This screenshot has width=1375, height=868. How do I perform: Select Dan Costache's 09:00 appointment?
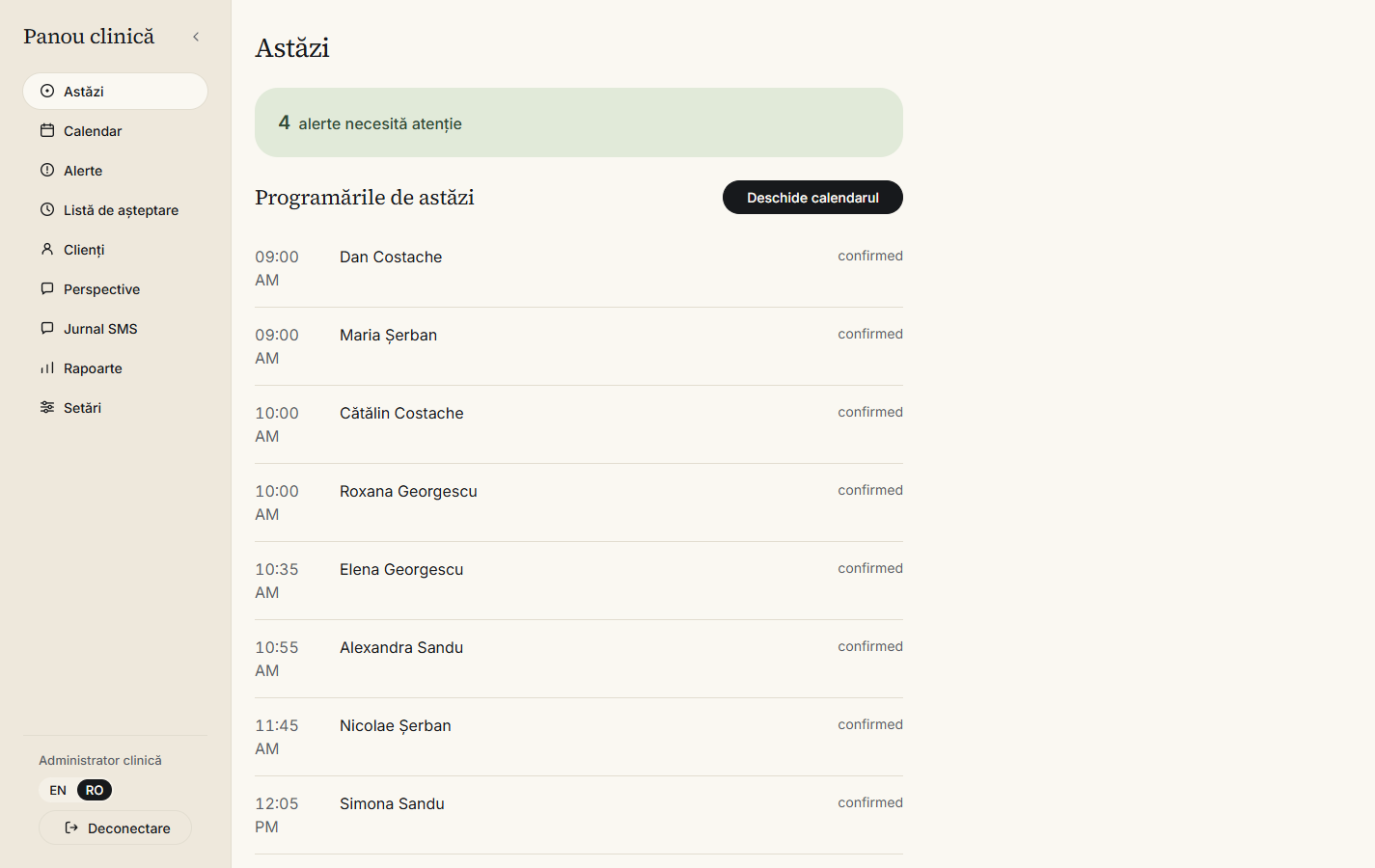coord(579,268)
